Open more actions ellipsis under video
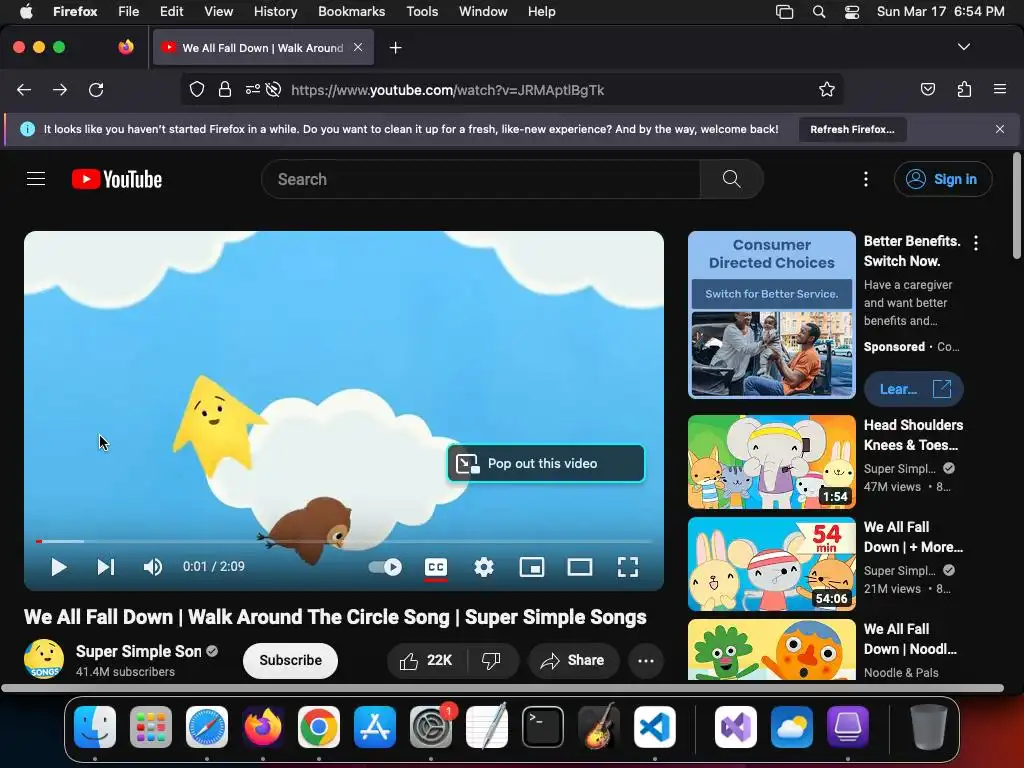This screenshot has width=1024, height=768. 646,660
